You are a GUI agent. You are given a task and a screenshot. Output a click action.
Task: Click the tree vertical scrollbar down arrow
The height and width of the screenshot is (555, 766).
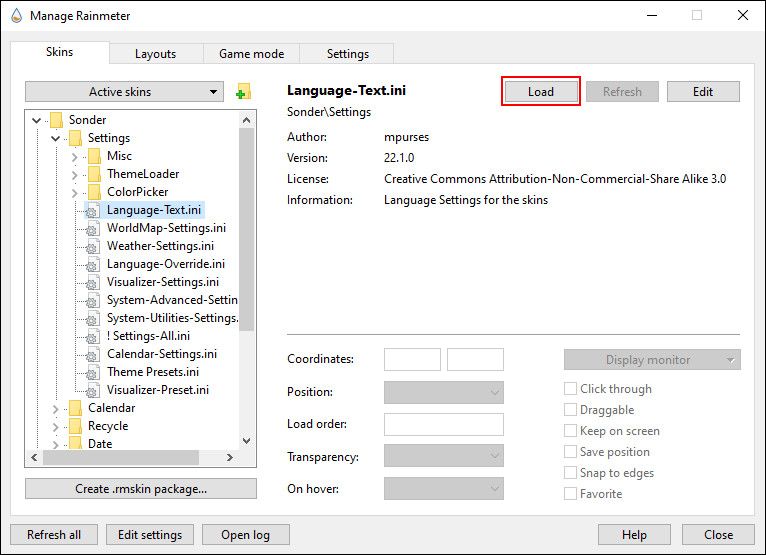click(247, 441)
